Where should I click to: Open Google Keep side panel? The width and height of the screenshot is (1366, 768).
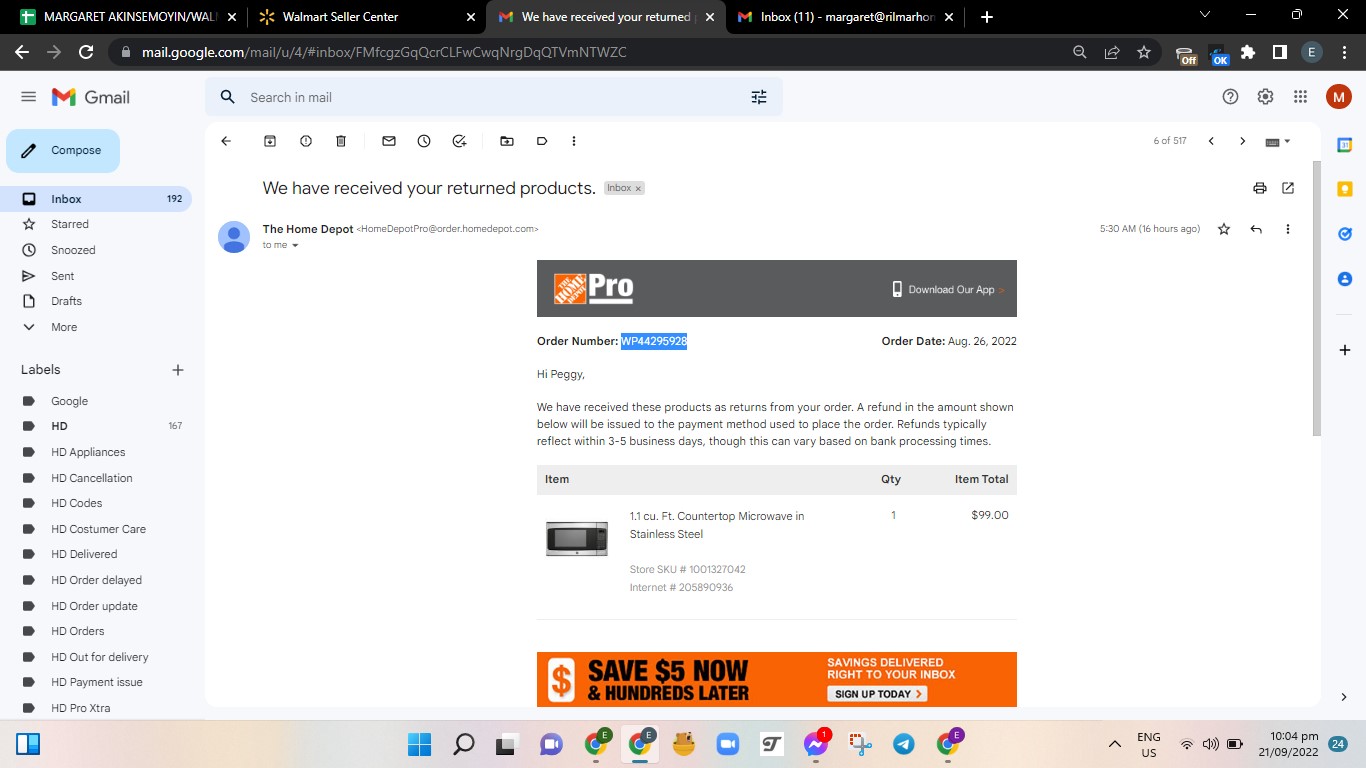click(x=1345, y=189)
